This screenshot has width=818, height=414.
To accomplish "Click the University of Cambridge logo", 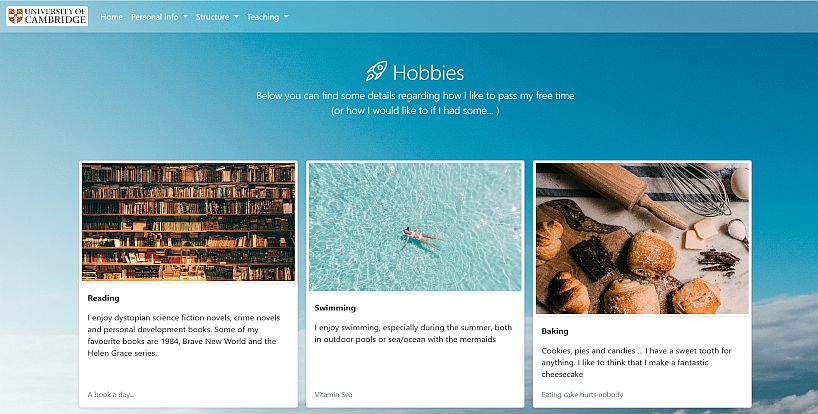I will [x=47, y=16].
